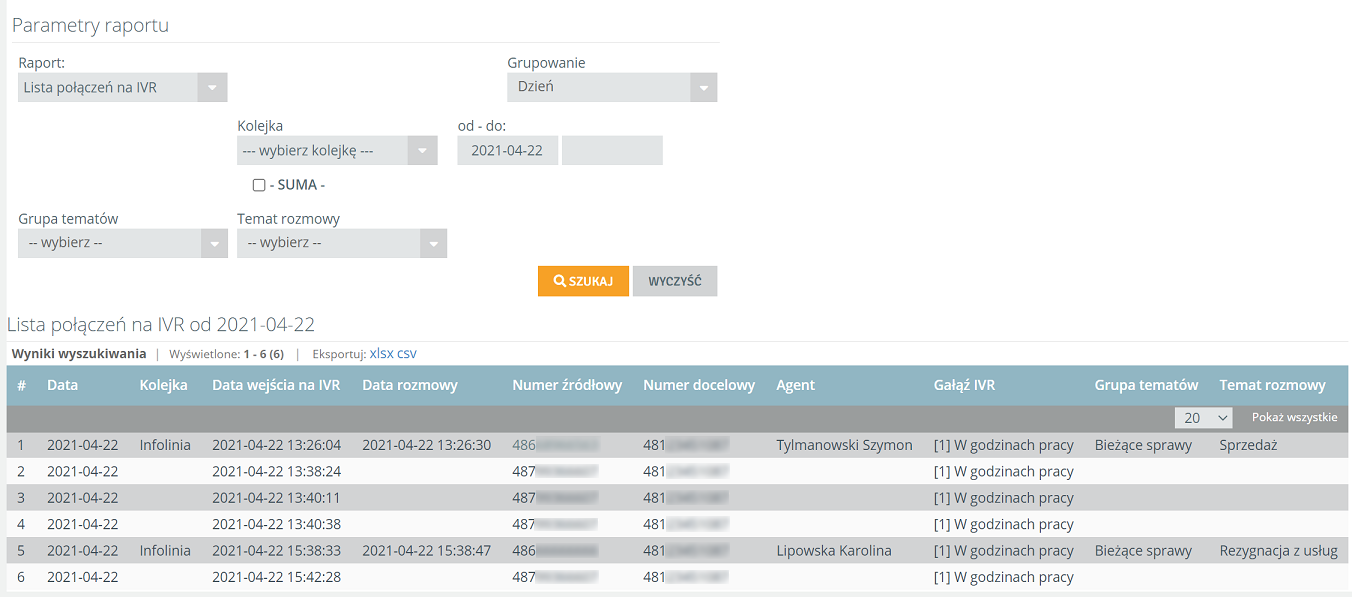The height and width of the screenshot is (597, 1352).
Task: Click the Grupa tematów column header
Action: coord(1146,385)
